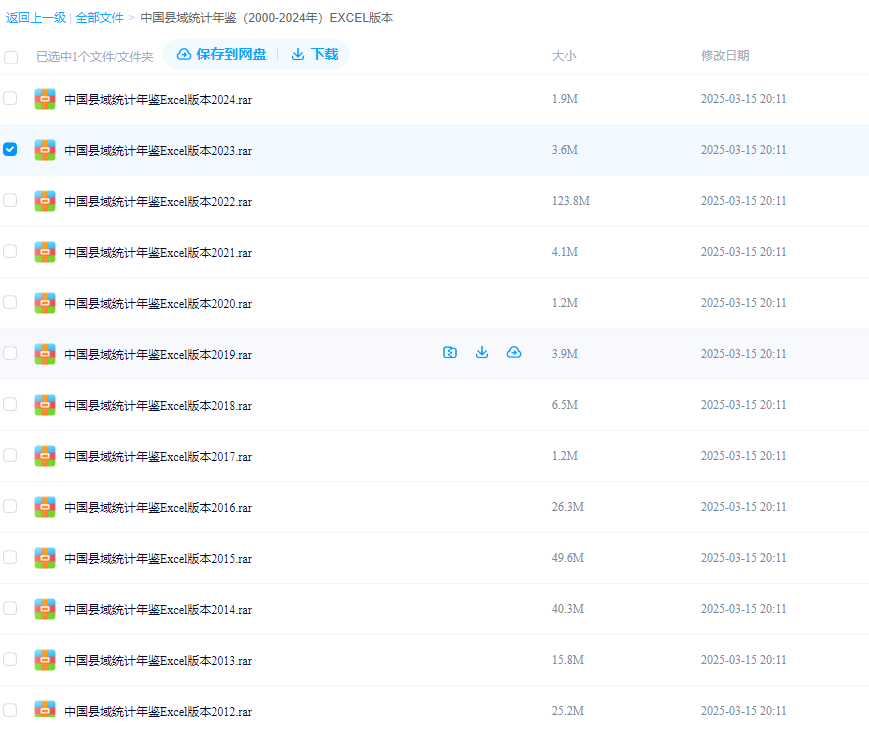Check the box for Excel版本2021.rar
Screen dimensions: 869x730
pos(10,251)
